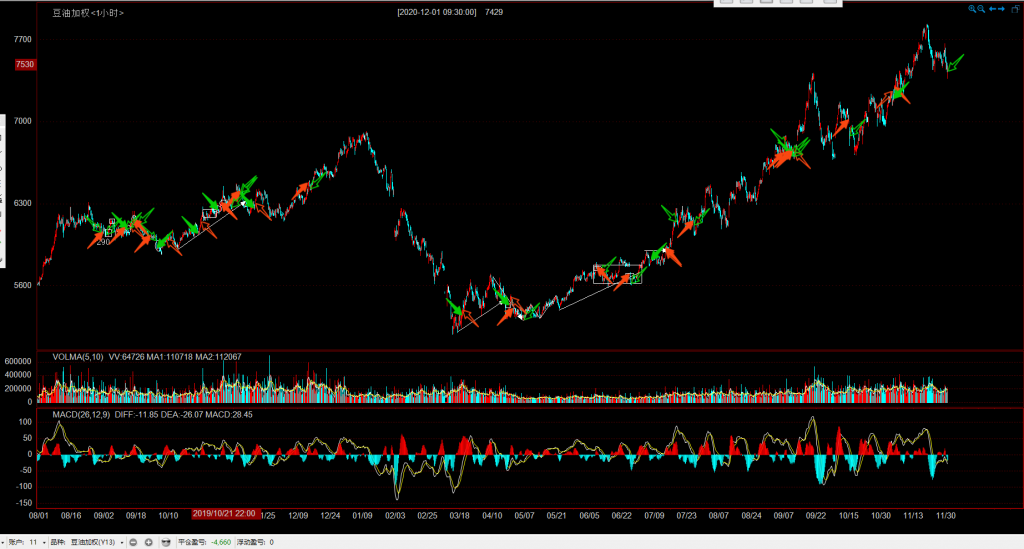The width and height of the screenshot is (1024, 549).
Task: Zoom in the chart with magnifier plus
Action: [971, 9]
